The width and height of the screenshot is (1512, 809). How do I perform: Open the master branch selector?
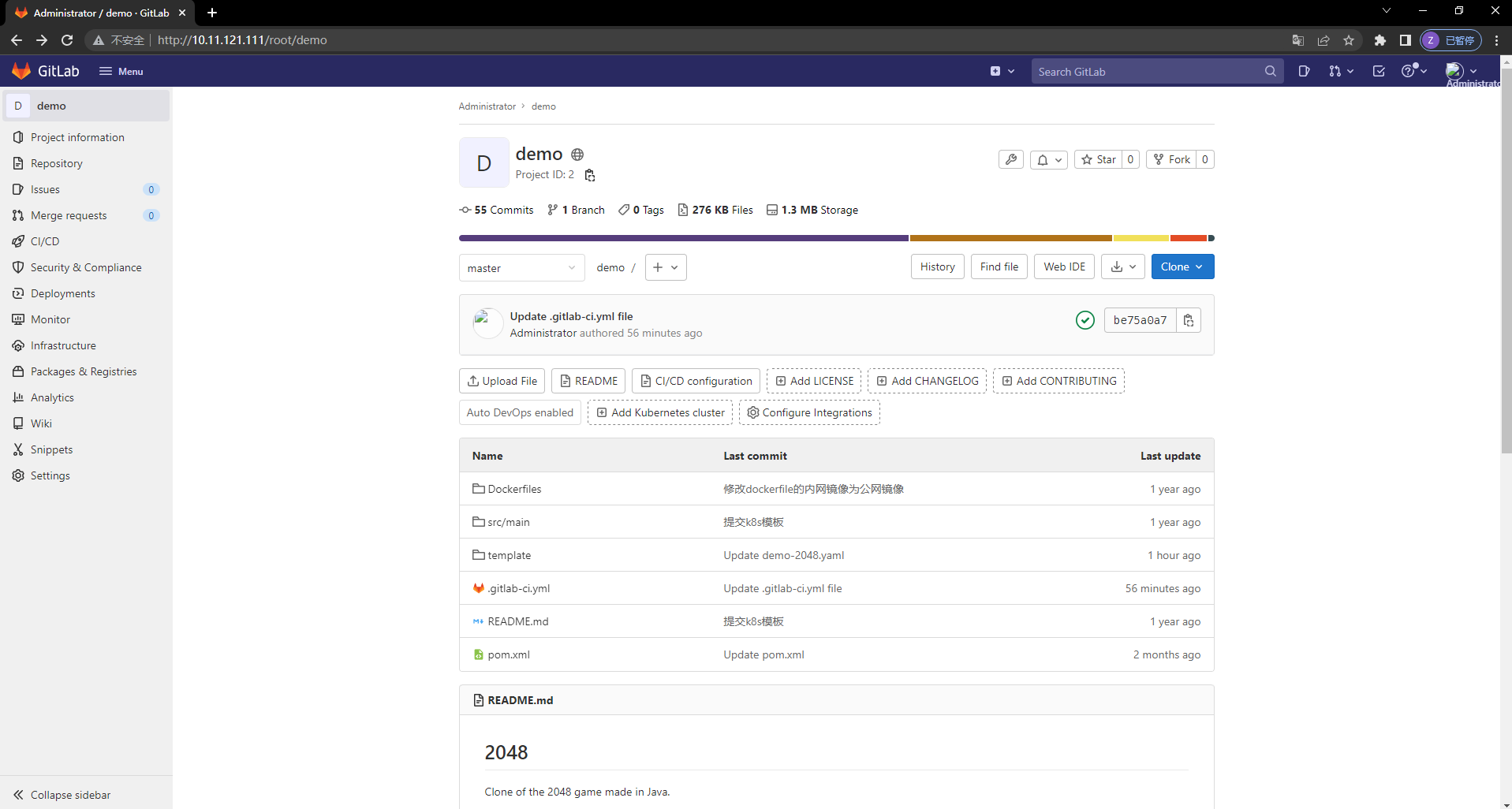(521, 268)
